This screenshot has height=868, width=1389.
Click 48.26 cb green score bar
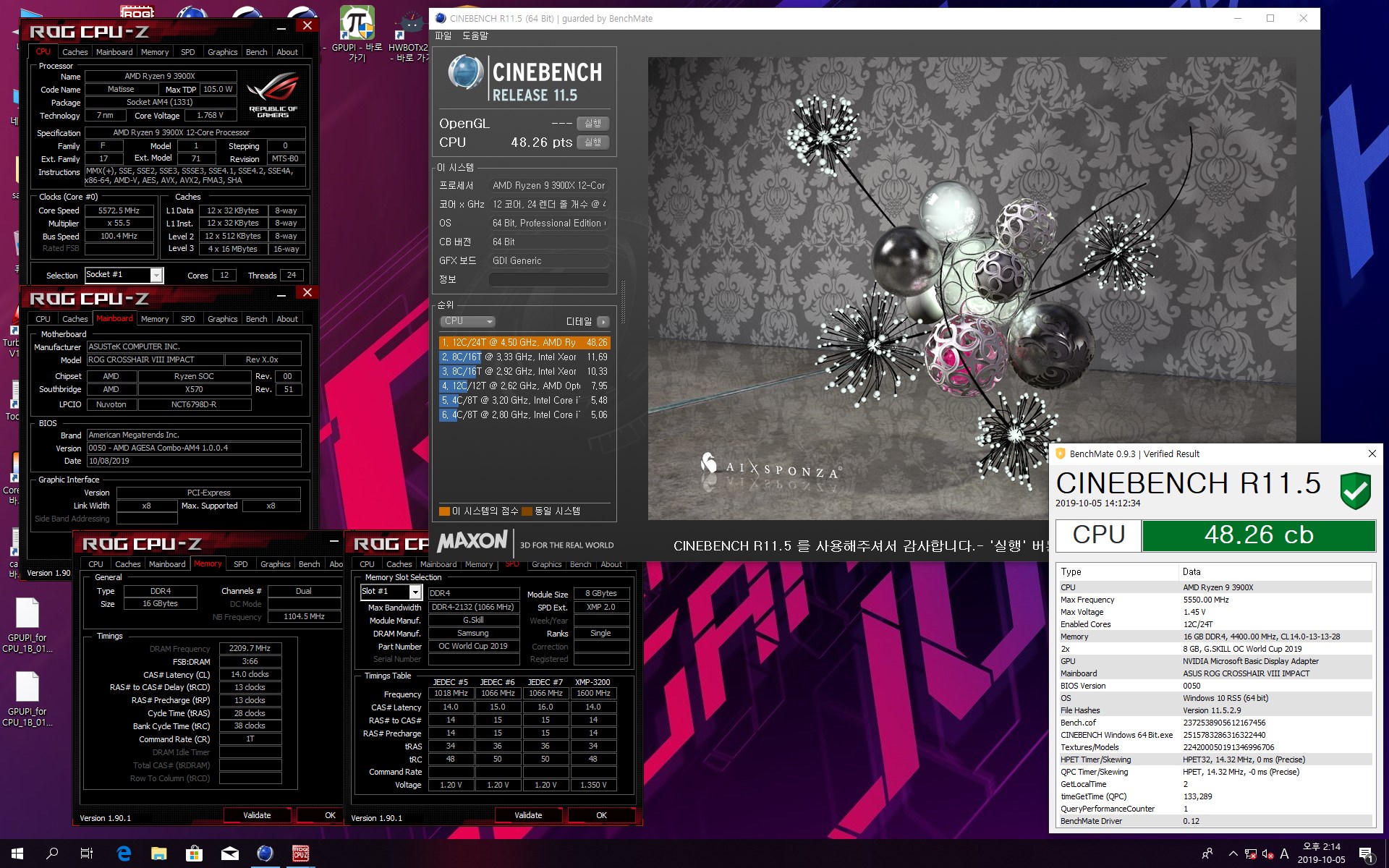1259,535
